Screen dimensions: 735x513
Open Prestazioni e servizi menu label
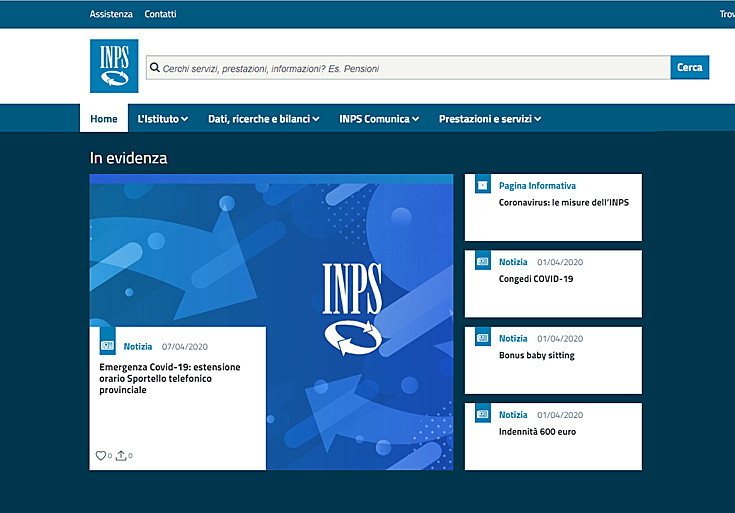[485, 119]
